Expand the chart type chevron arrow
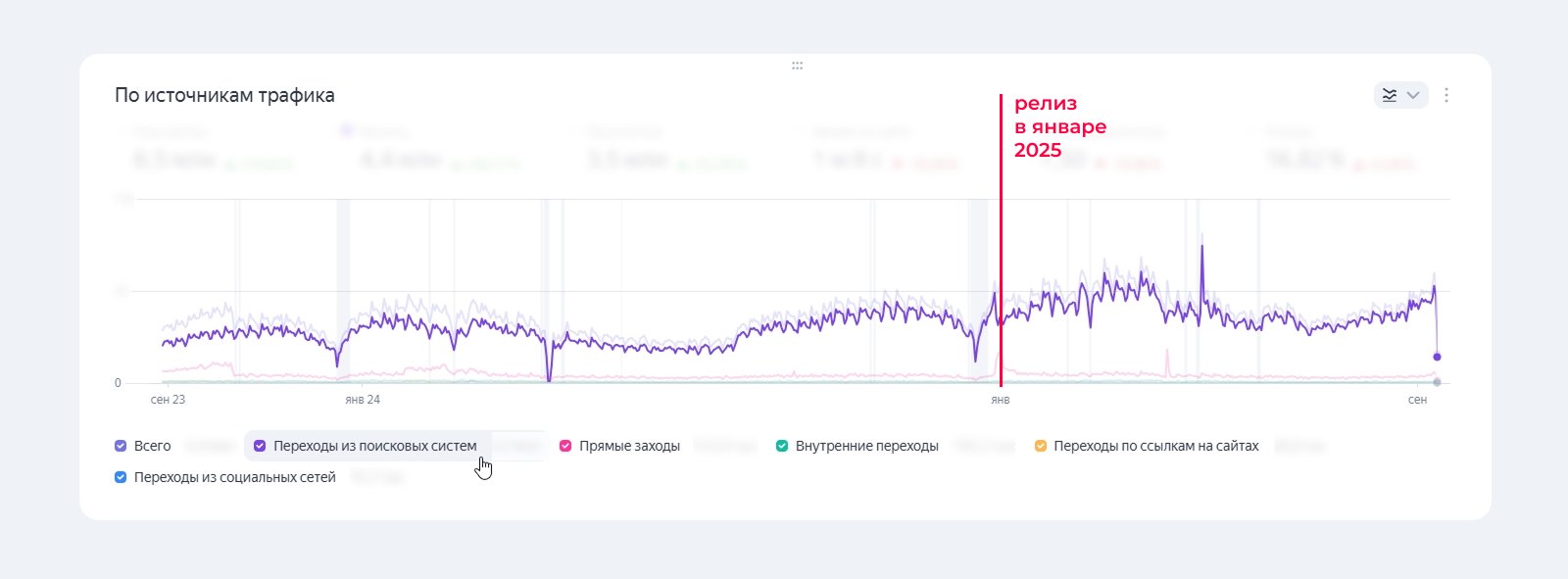The width and height of the screenshot is (1568, 579). click(1413, 95)
